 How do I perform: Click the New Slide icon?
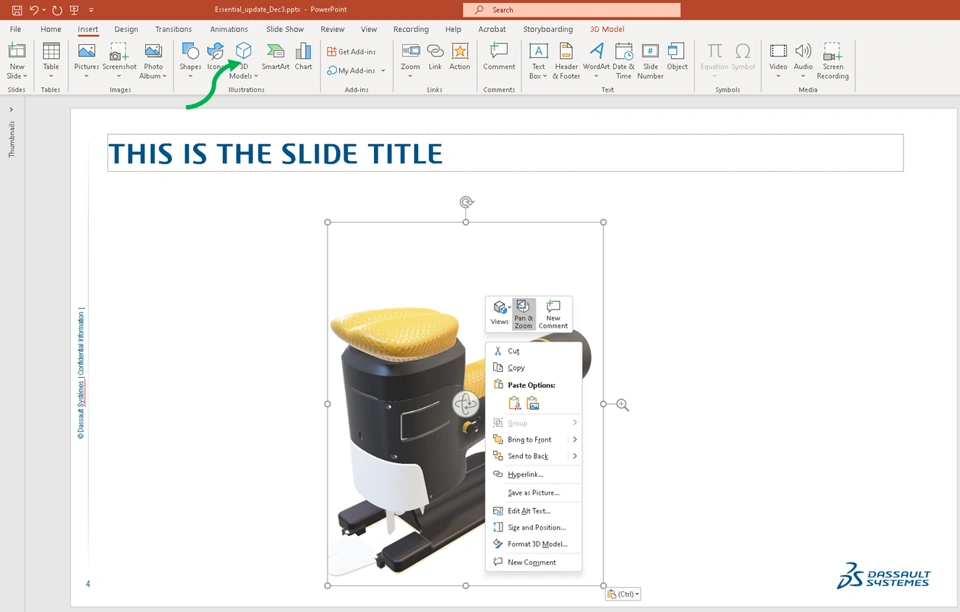17,51
